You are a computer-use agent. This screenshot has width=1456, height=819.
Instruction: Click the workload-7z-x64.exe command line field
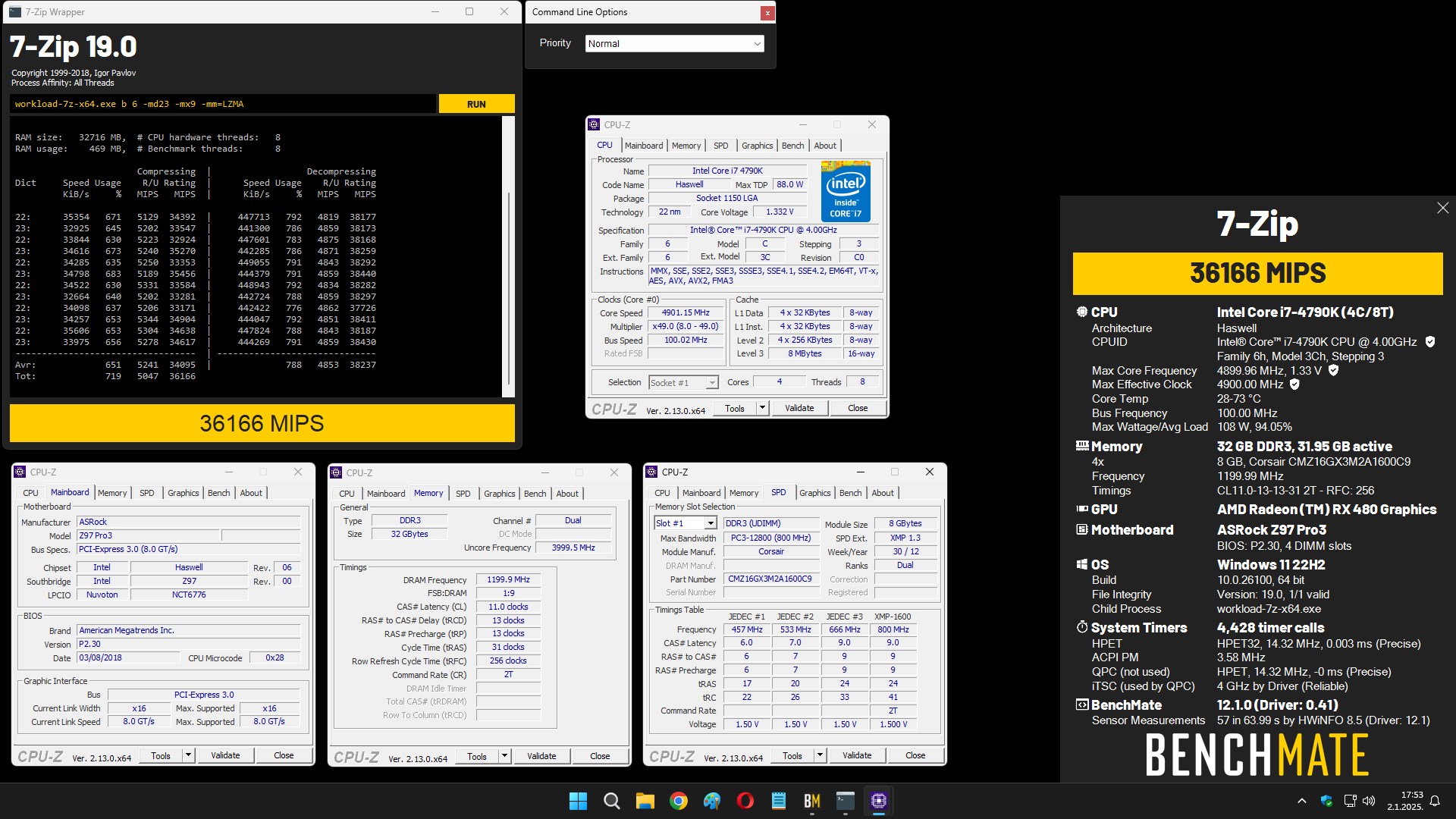223,104
